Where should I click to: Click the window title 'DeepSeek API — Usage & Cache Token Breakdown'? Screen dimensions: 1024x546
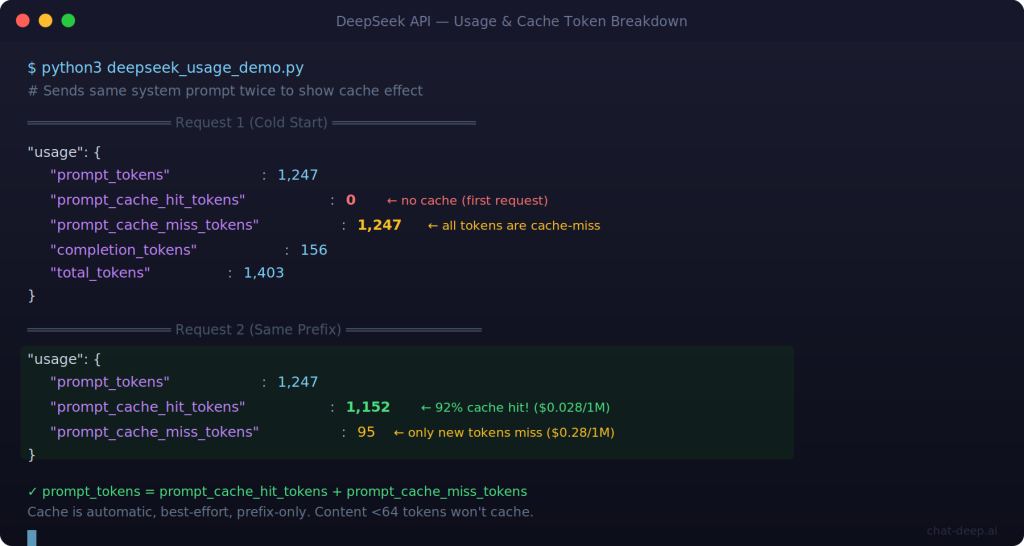[511, 22]
